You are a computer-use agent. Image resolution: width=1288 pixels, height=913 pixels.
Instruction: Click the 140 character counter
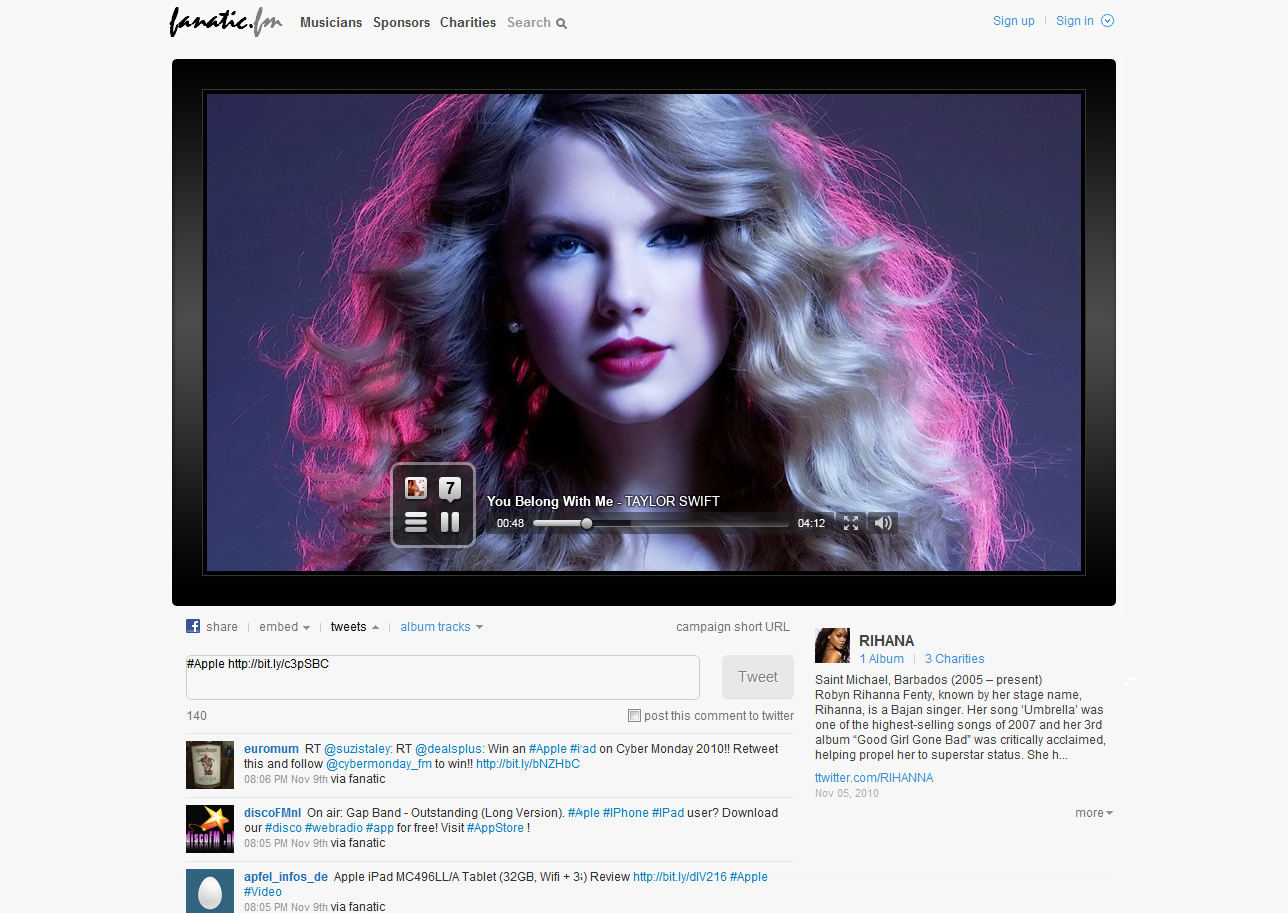[197, 716]
